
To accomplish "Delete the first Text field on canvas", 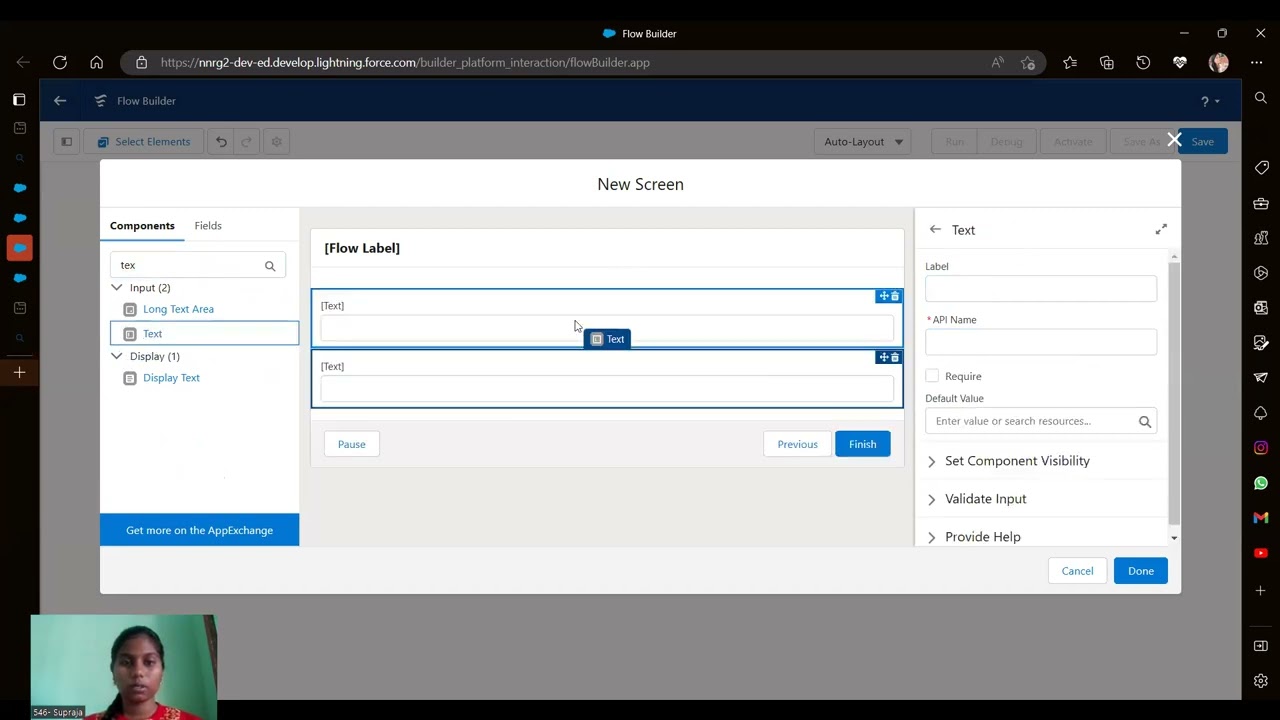I will (895, 296).
